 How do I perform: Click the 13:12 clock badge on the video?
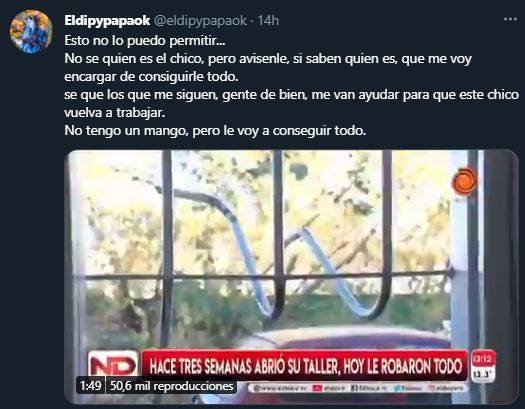point(483,359)
